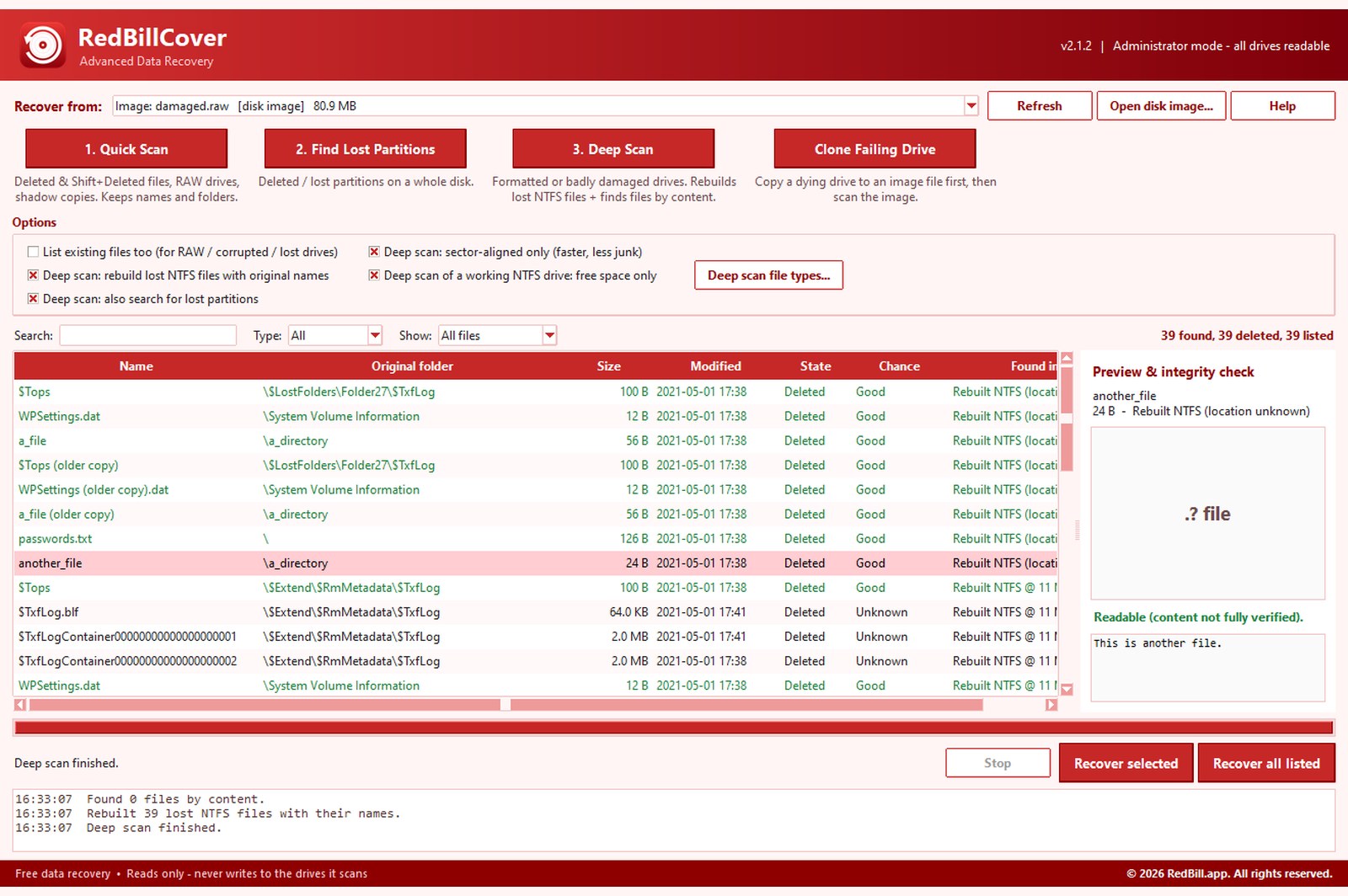Select the a_file (older copy) row
Image resolution: width=1348 pixels, height=896 pixels.
click(536, 515)
